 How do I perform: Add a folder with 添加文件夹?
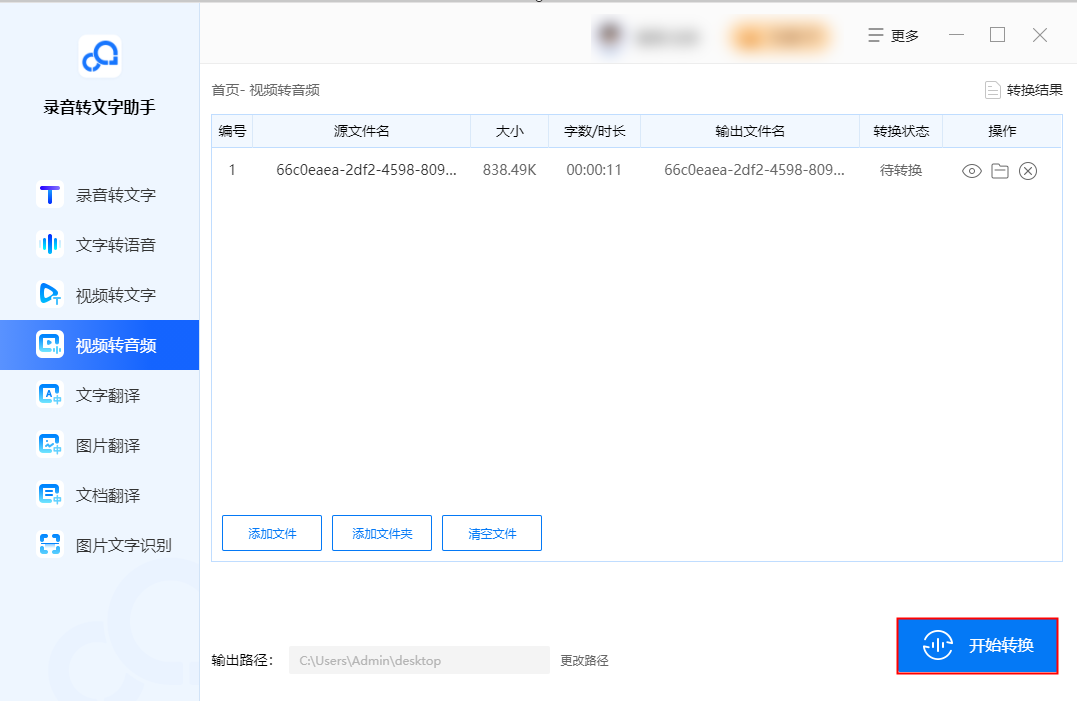click(381, 532)
